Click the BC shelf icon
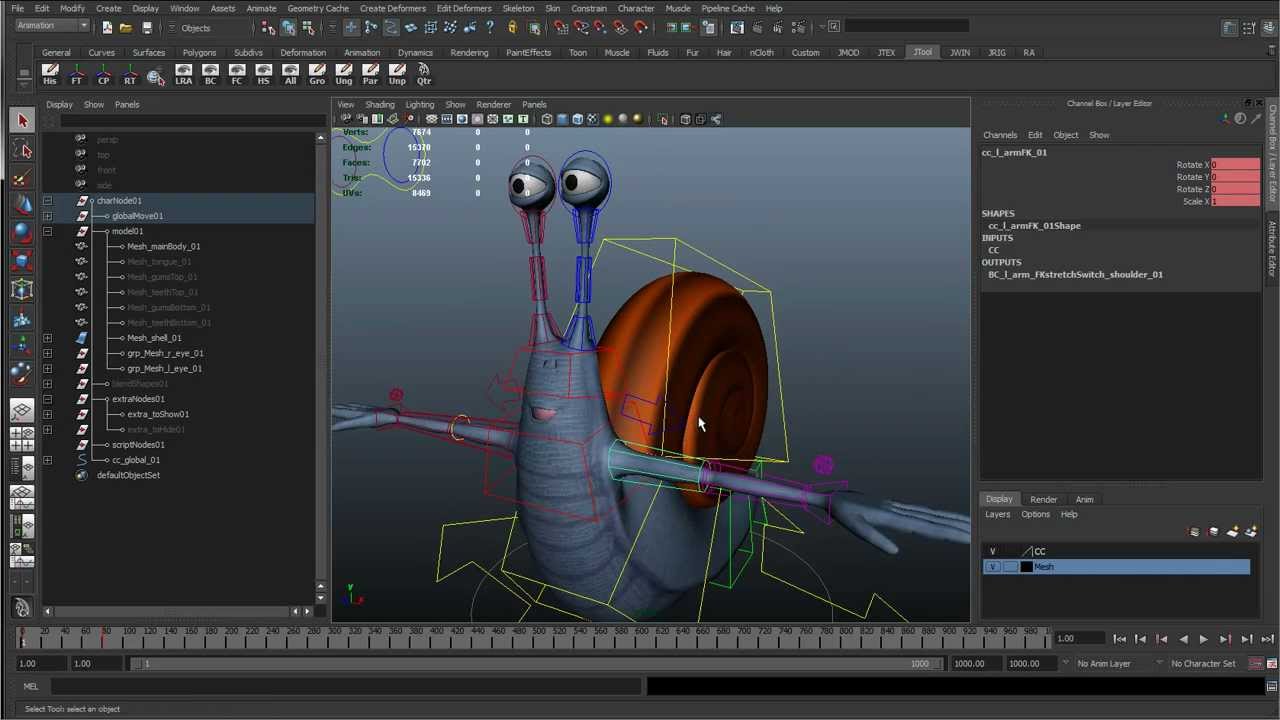The width and height of the screenshot is (1280, 720). point(210,74)
